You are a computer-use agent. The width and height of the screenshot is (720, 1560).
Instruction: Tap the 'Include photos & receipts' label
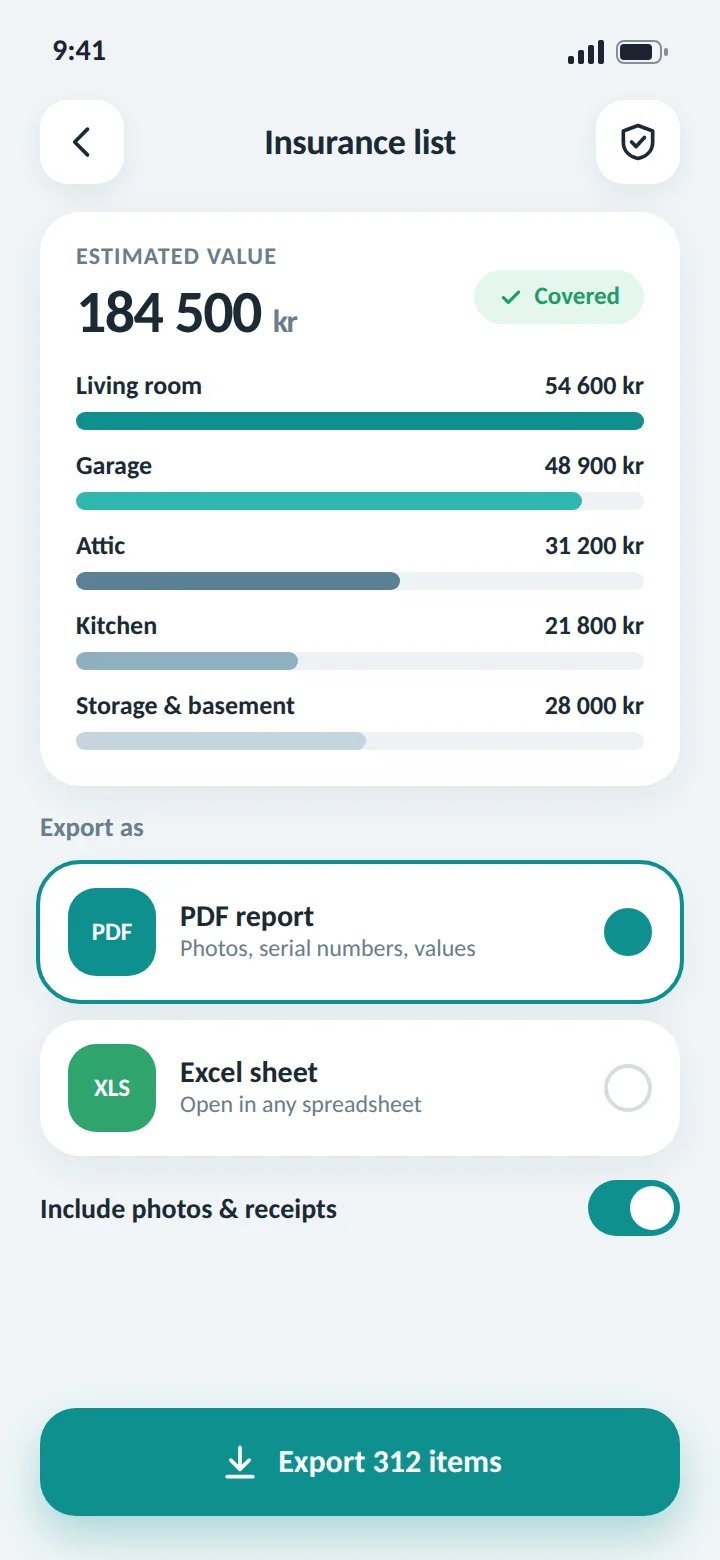(188, 1209)
